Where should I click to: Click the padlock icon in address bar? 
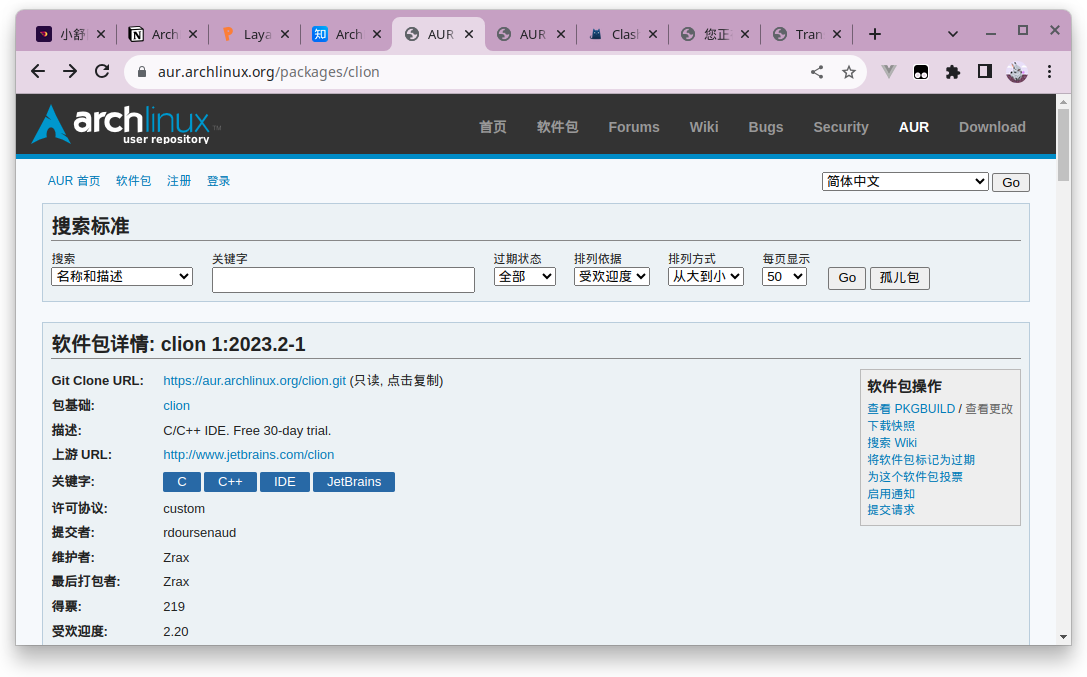(142, 71)
